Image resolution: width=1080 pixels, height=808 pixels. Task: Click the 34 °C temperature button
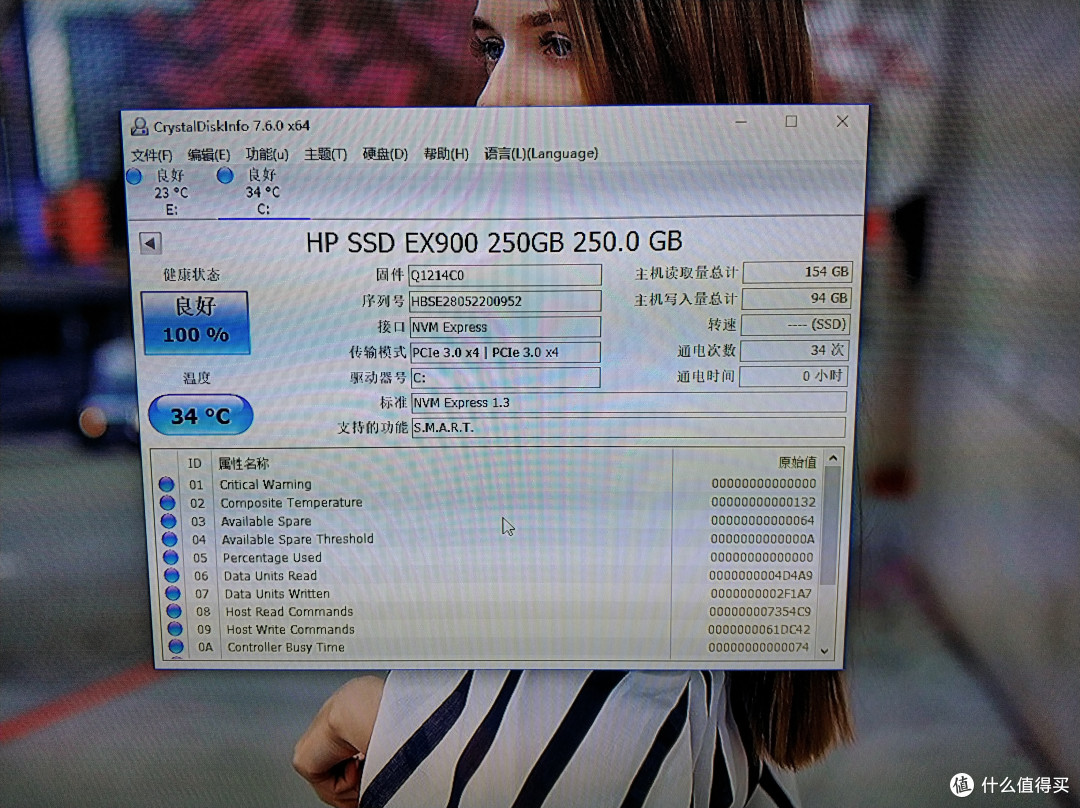tap(200, 415)
